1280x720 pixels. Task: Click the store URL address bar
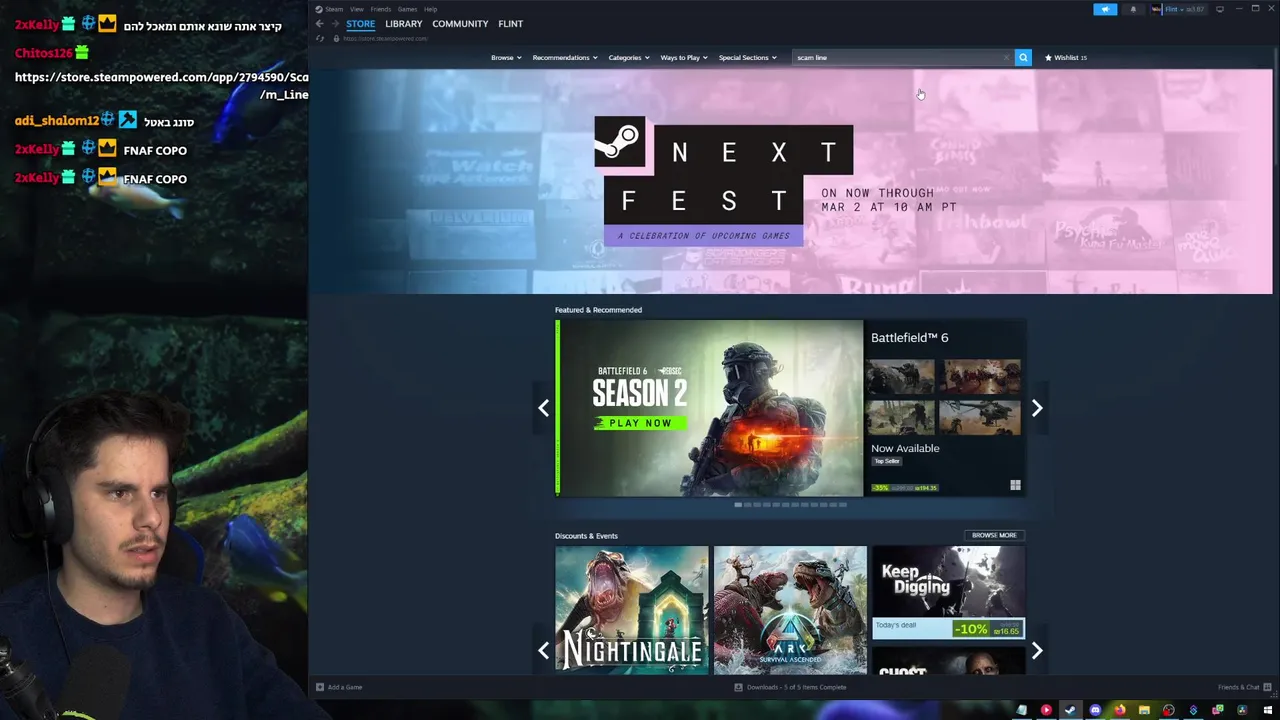tap(385, 38)
